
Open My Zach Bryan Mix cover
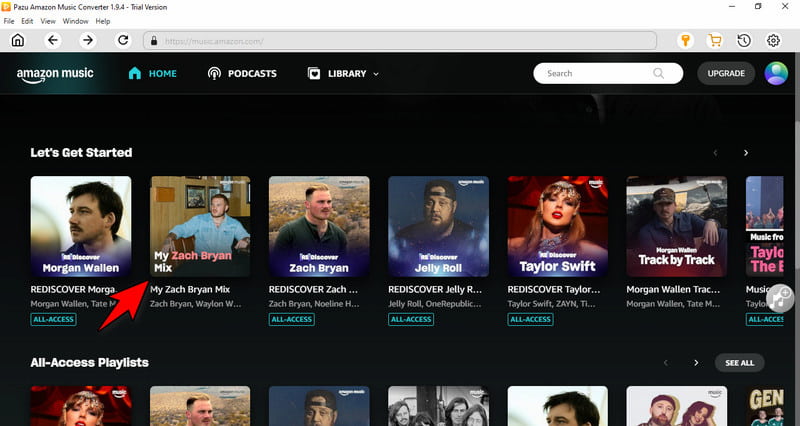point(200,227)
